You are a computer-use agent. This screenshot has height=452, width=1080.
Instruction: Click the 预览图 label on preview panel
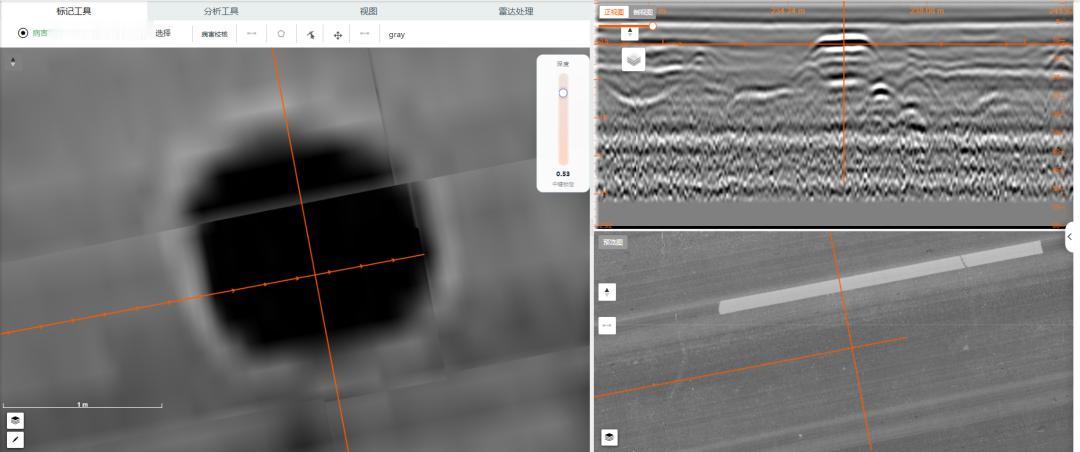[612, 242]
